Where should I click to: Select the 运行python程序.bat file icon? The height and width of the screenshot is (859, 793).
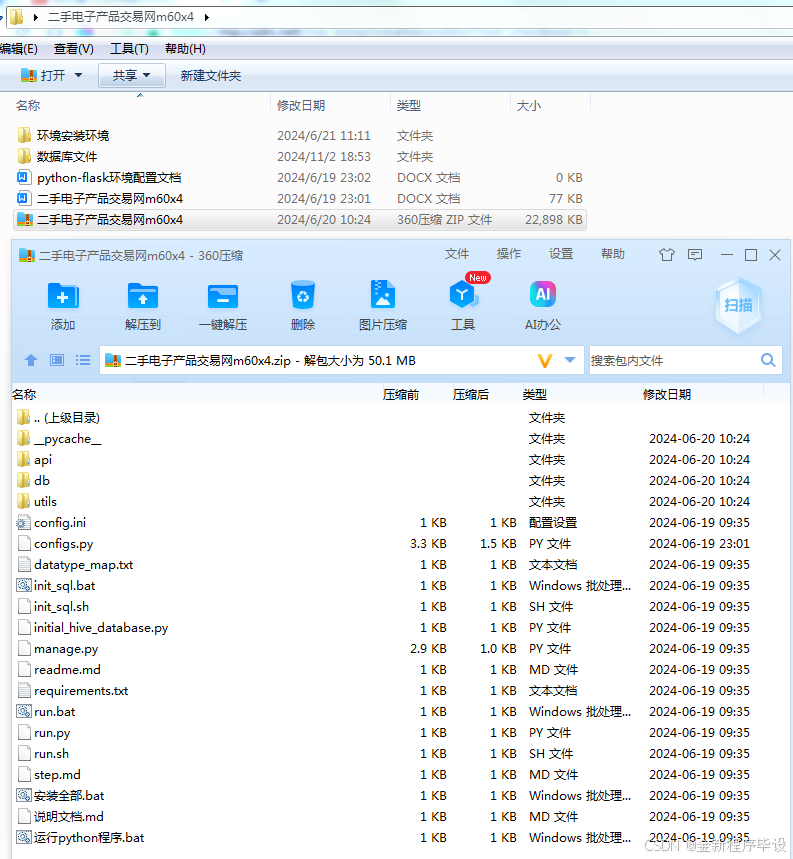click(24, 837)
